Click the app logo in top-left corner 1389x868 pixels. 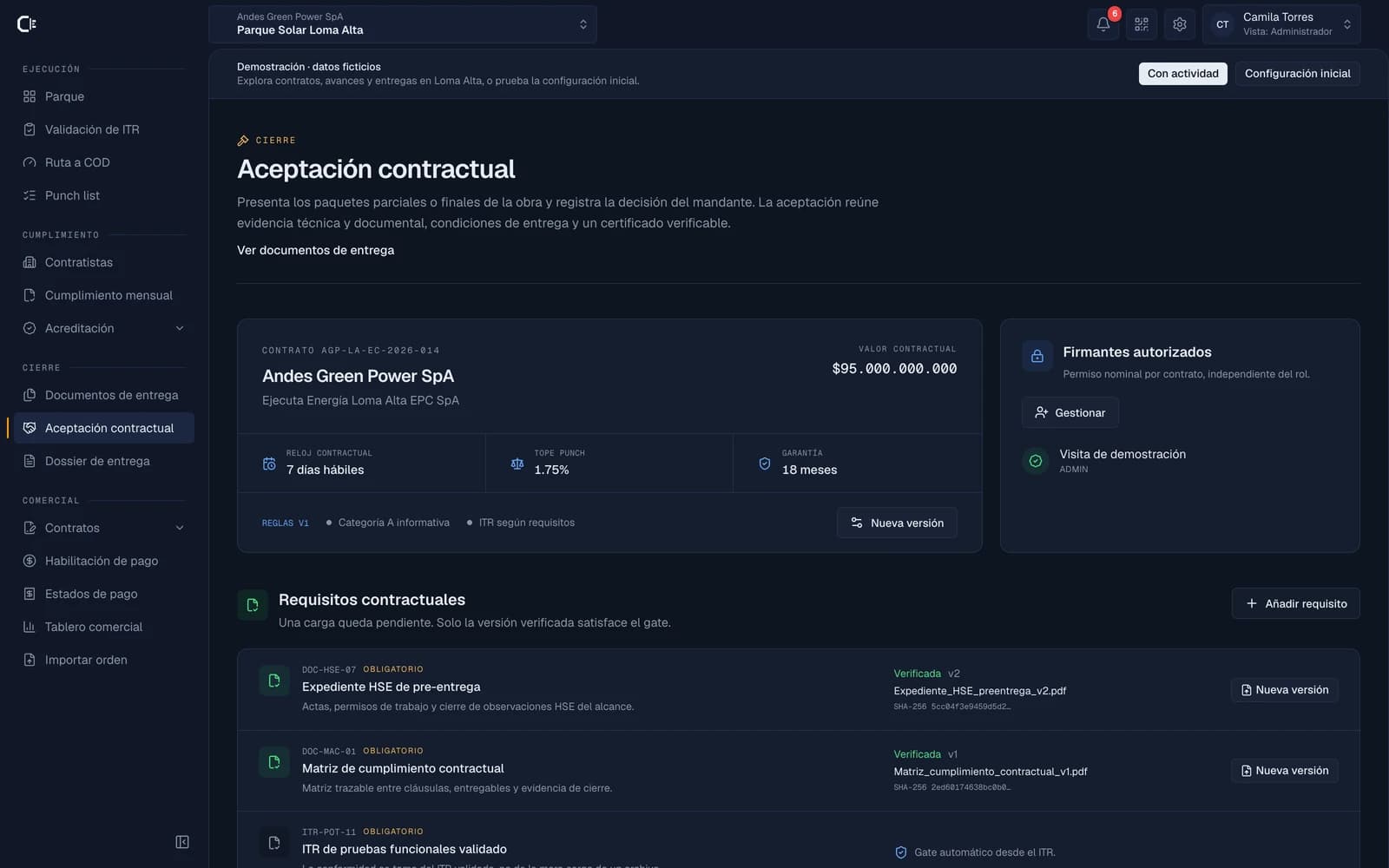pyautogui.click(x=27, y=24)
